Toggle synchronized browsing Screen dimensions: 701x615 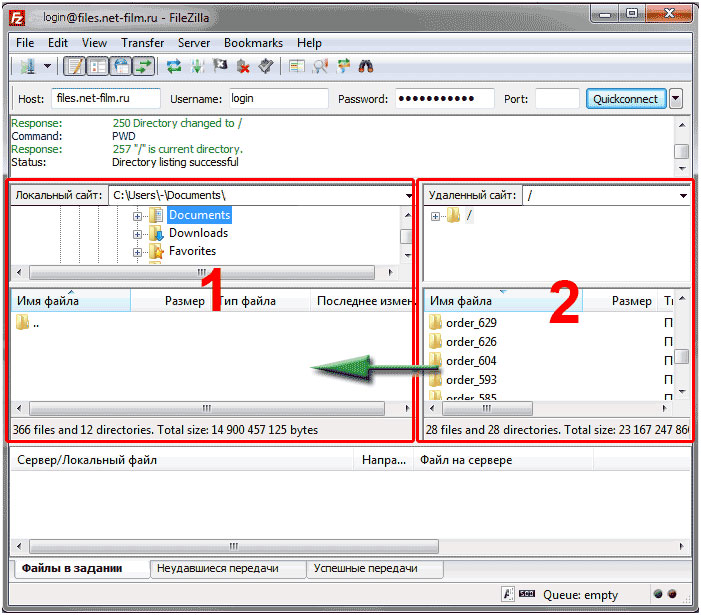click(343, 67)
